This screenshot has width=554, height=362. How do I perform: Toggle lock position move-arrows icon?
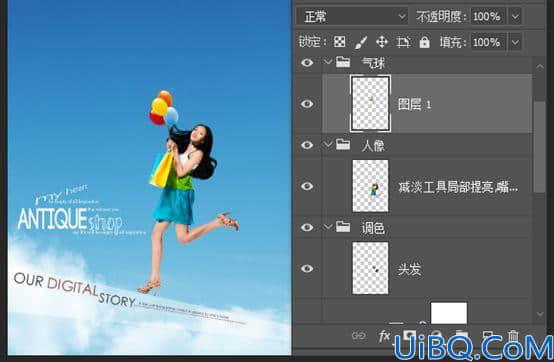coord(382,42)
